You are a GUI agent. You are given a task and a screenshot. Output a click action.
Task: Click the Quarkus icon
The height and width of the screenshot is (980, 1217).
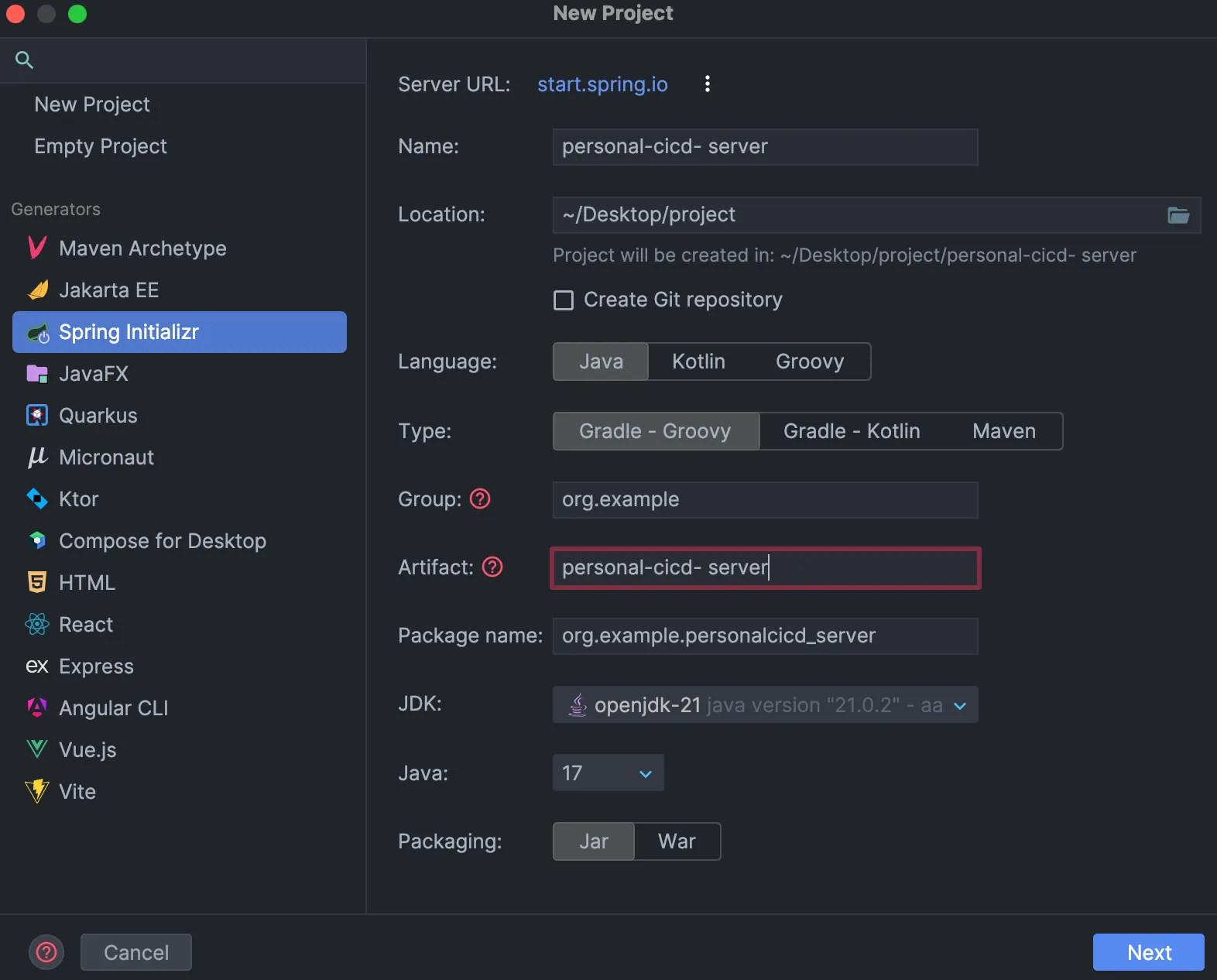click(x=37, y=416)
